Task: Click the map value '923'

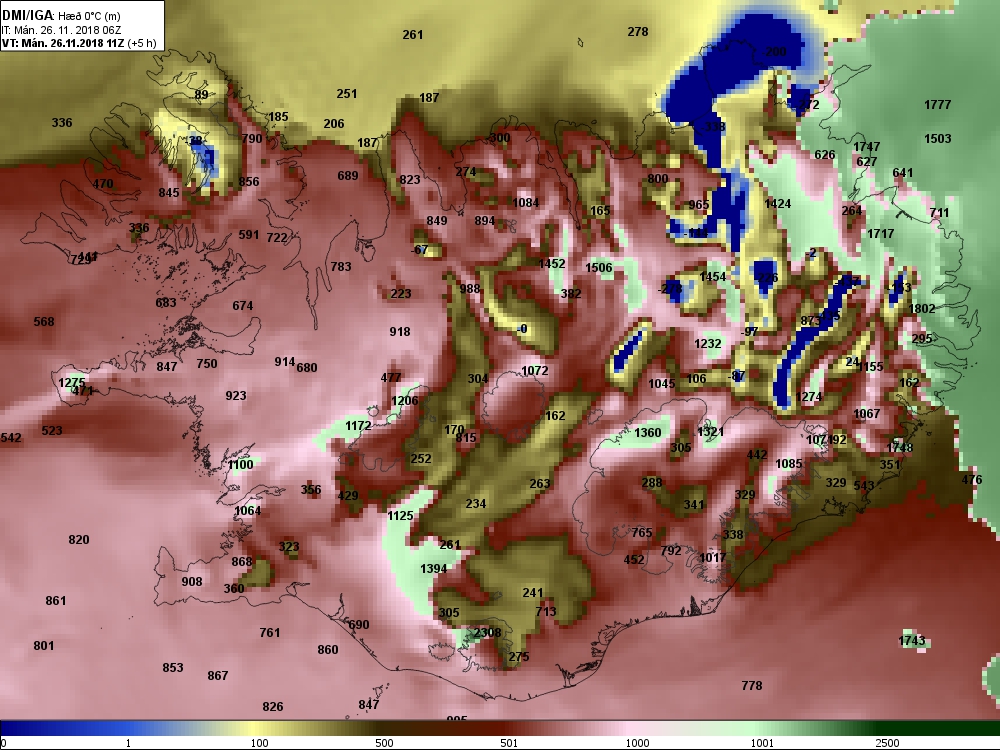Action: tap(236, 395)
